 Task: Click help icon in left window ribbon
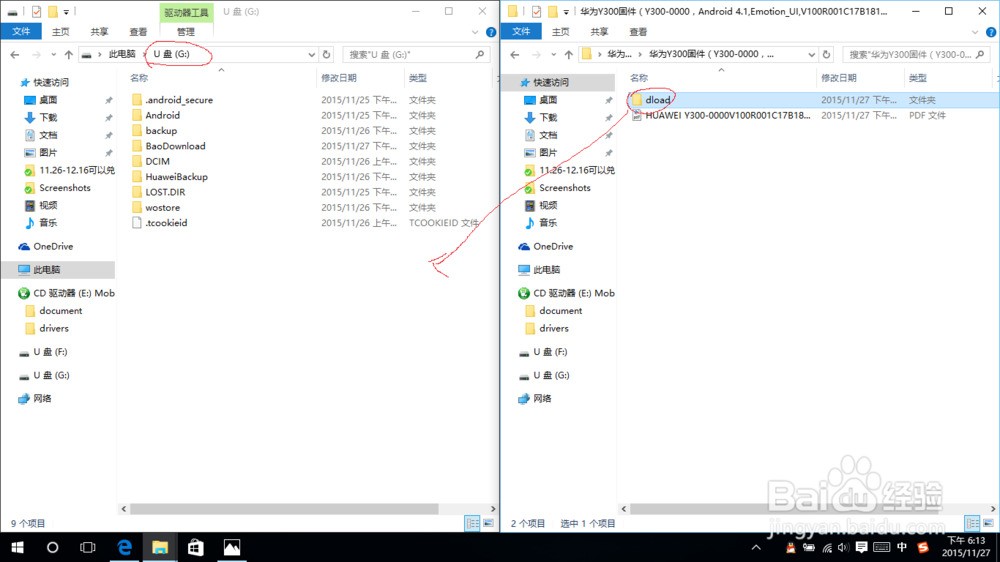(x=490, y=32)
